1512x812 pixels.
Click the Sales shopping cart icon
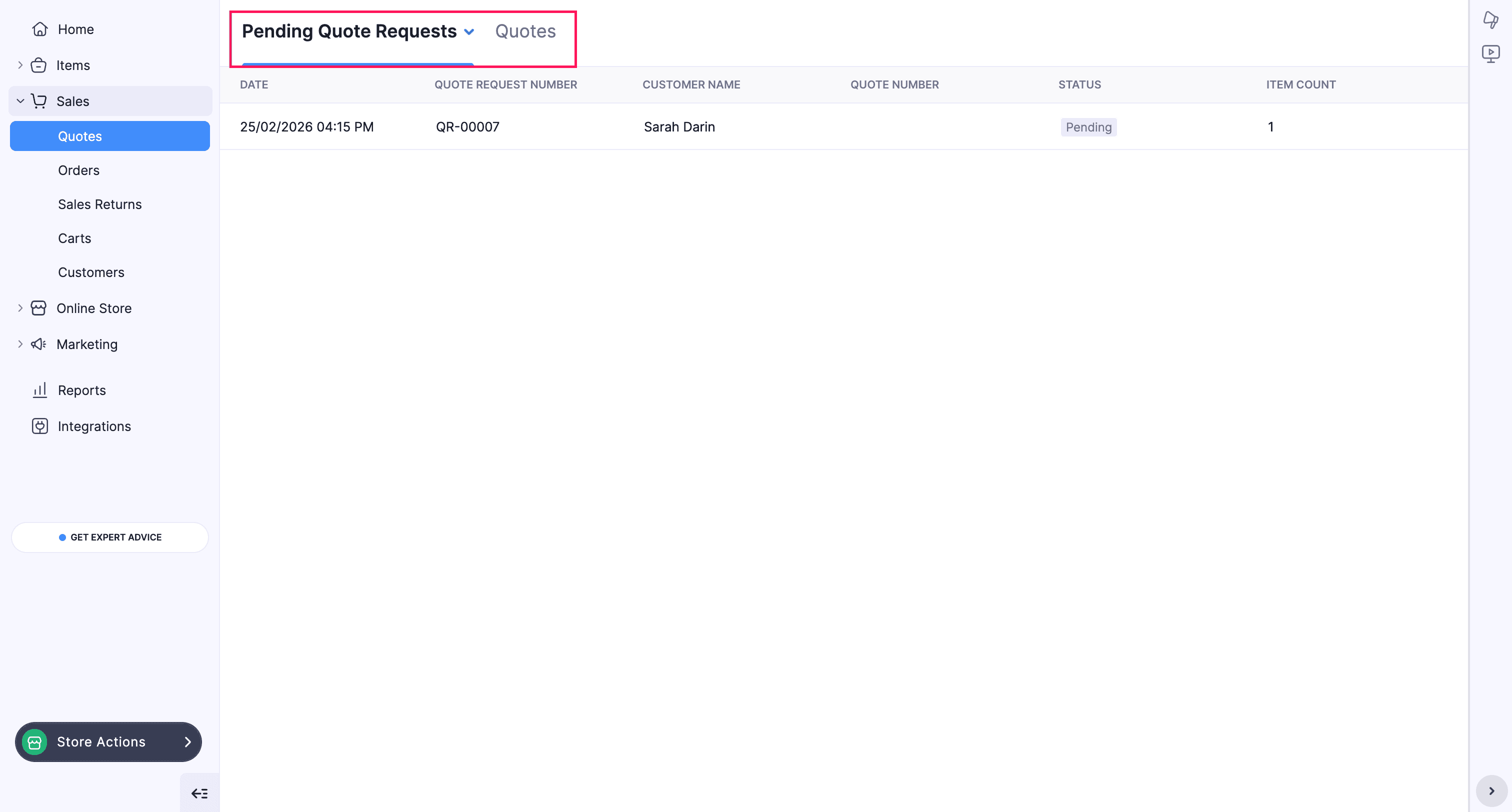coord(38,100)
